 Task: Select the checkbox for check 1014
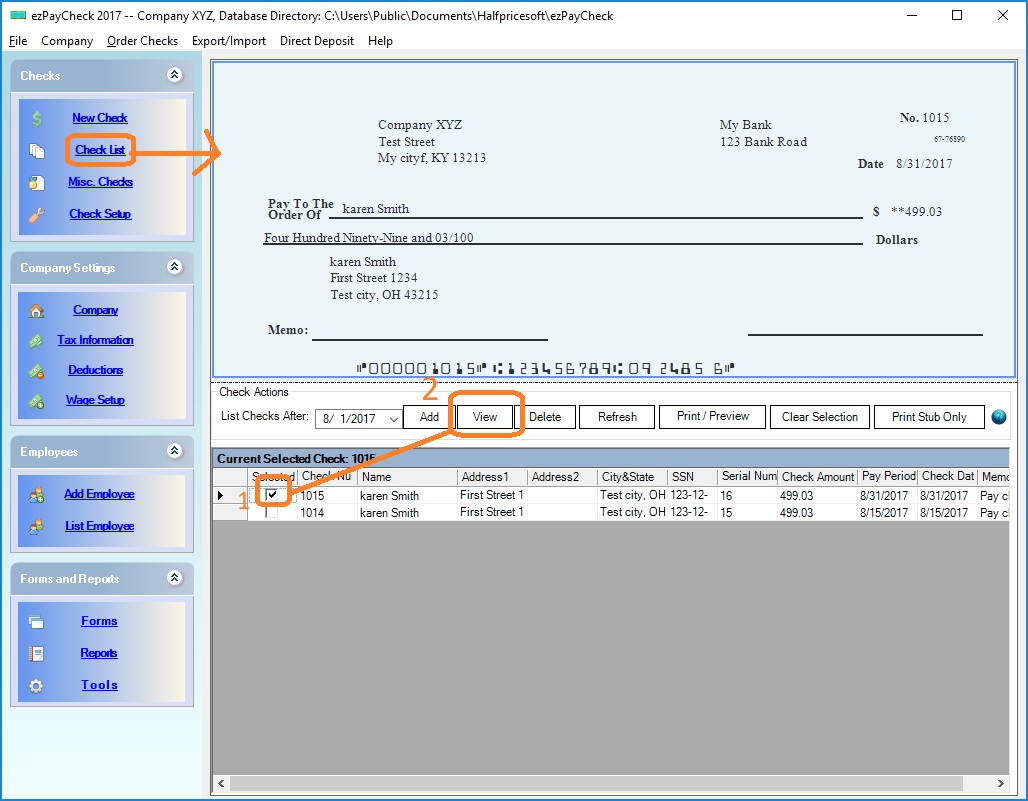tap(272, 513)
